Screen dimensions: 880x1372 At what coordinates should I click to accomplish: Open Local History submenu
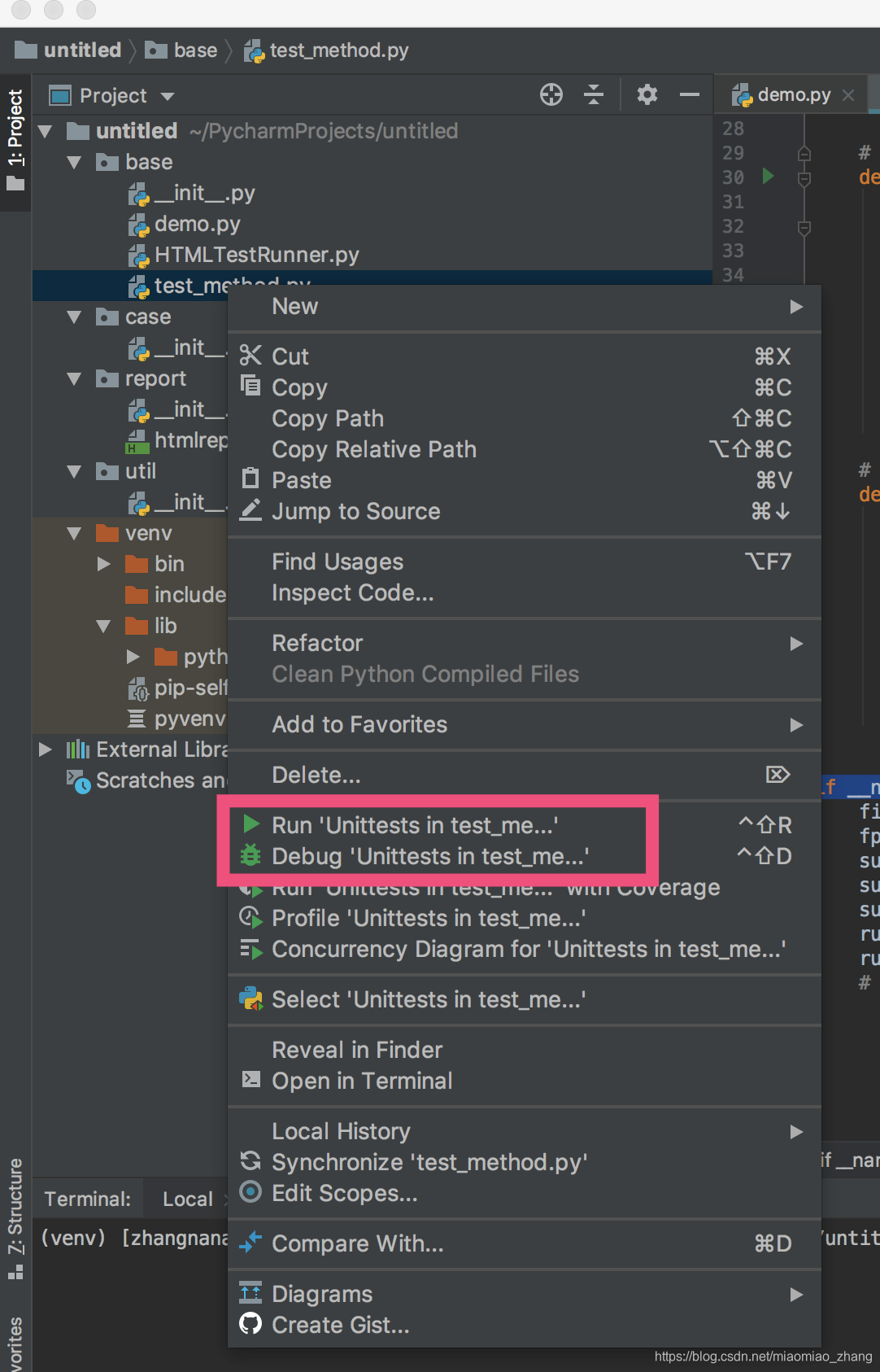[x=525, y=1131]
